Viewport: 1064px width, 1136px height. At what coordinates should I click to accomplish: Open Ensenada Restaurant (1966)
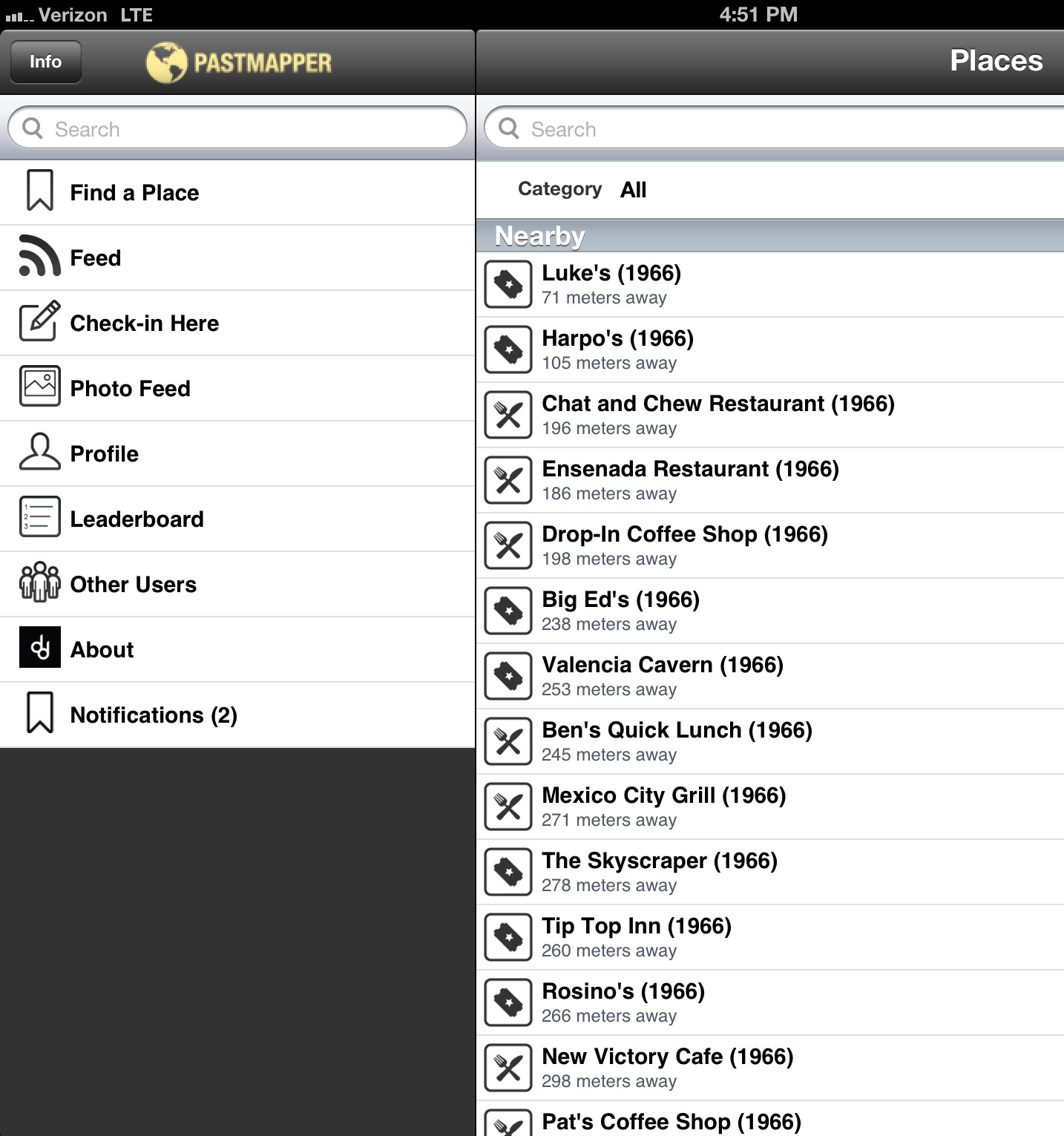click(x=770, y=481)
